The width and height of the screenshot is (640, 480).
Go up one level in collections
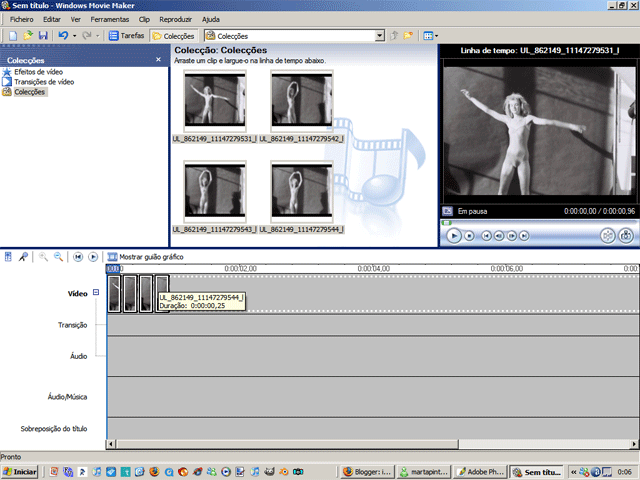394,36
